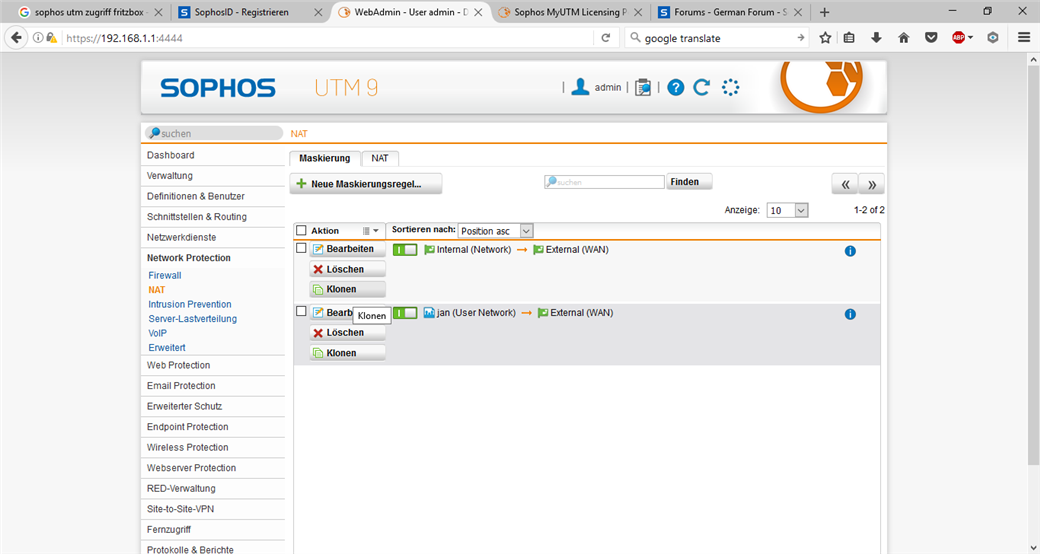Click the browser back arrow
1040x554 pixels.
tap(16, 38)
